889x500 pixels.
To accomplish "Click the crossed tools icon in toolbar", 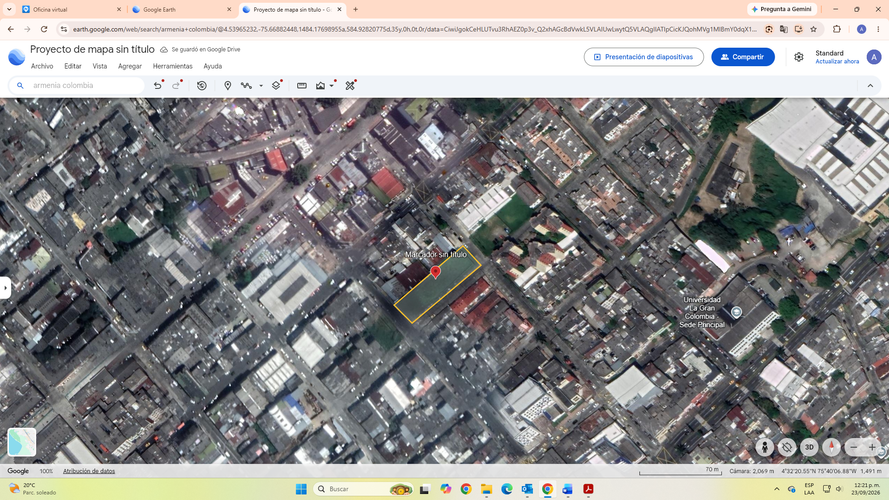I will (350, 86).
